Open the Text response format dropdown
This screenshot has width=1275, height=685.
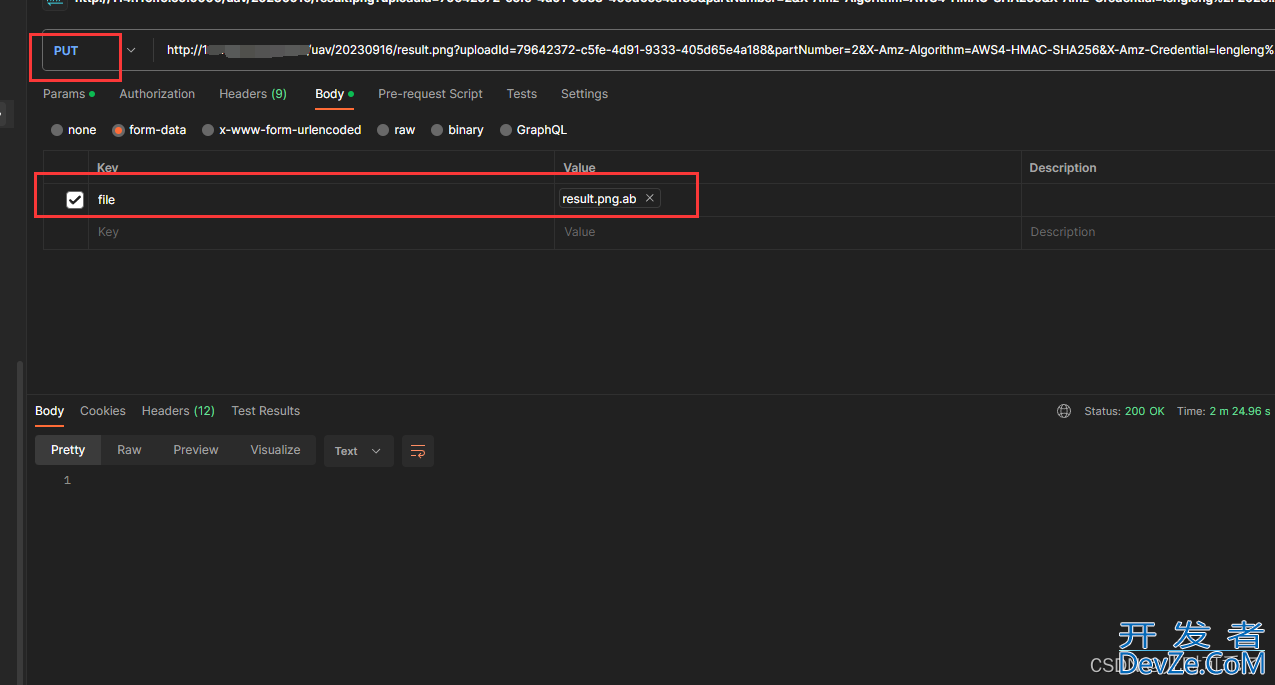coord(358,451)
